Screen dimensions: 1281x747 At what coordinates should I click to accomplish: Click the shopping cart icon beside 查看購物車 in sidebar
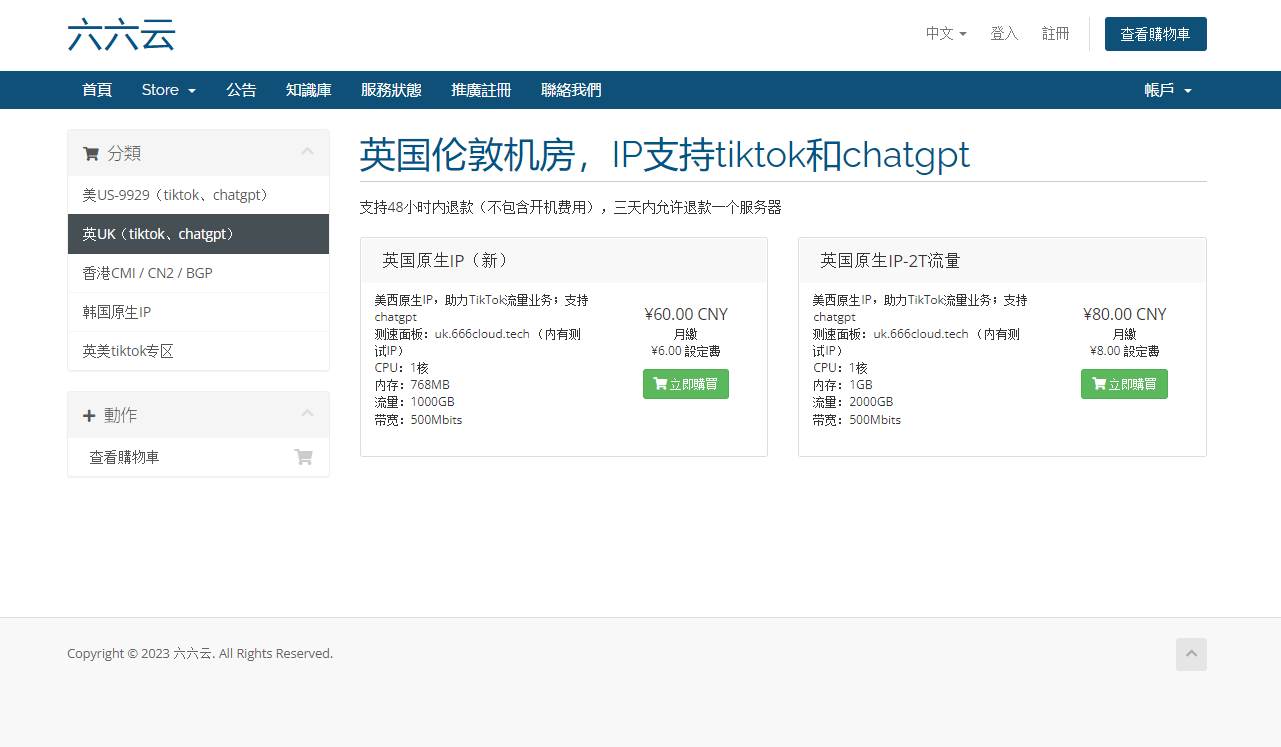pyautogui.click(x=303, y=457)
